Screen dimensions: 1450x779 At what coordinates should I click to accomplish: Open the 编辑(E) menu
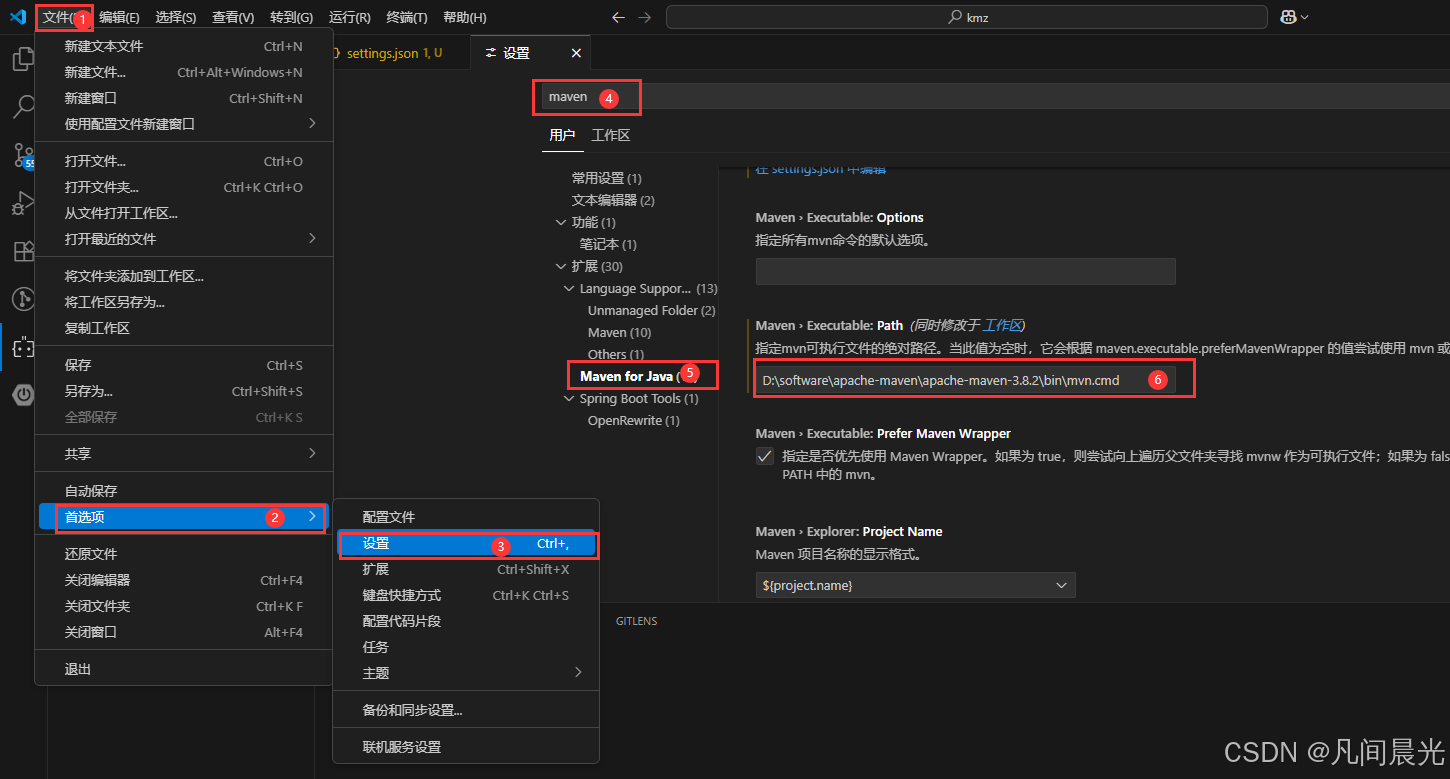pyautogui.click(x=119, y=17)
